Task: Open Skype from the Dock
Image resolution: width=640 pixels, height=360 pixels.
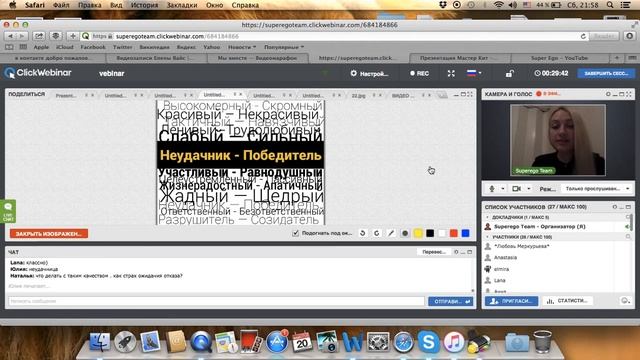Action: (428, 342)
